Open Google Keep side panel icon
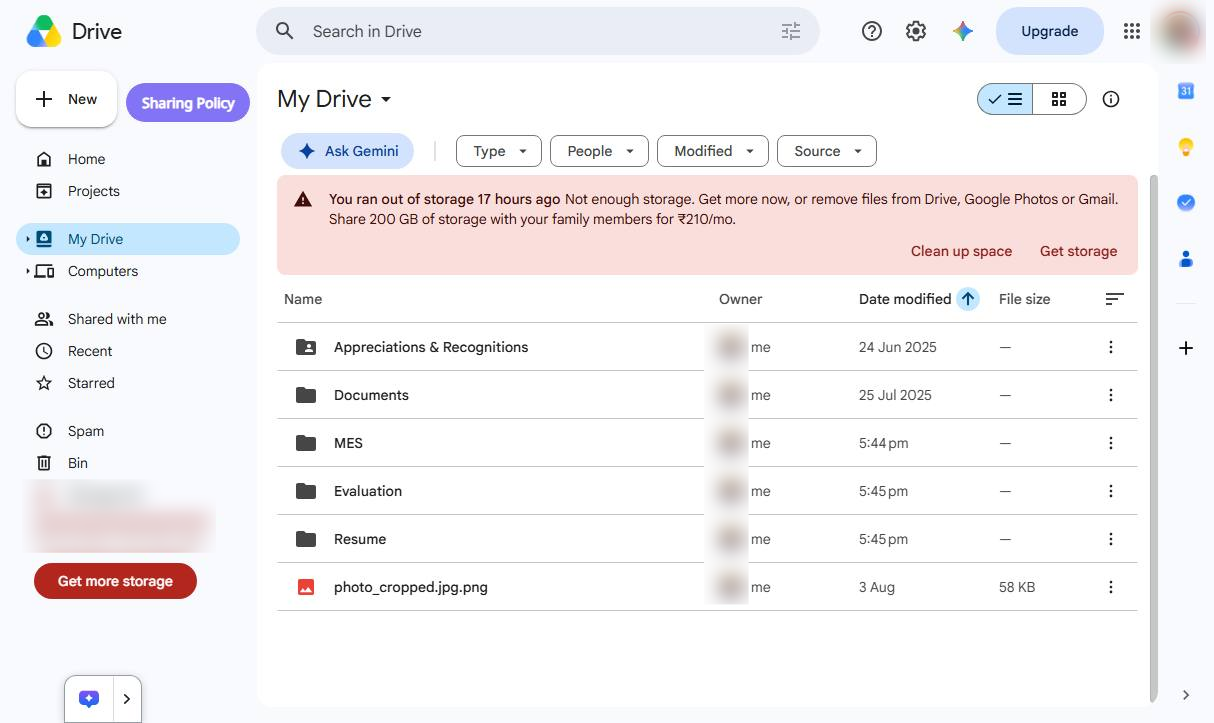This screenshot has height=723, width=1214. [1186, 147]
